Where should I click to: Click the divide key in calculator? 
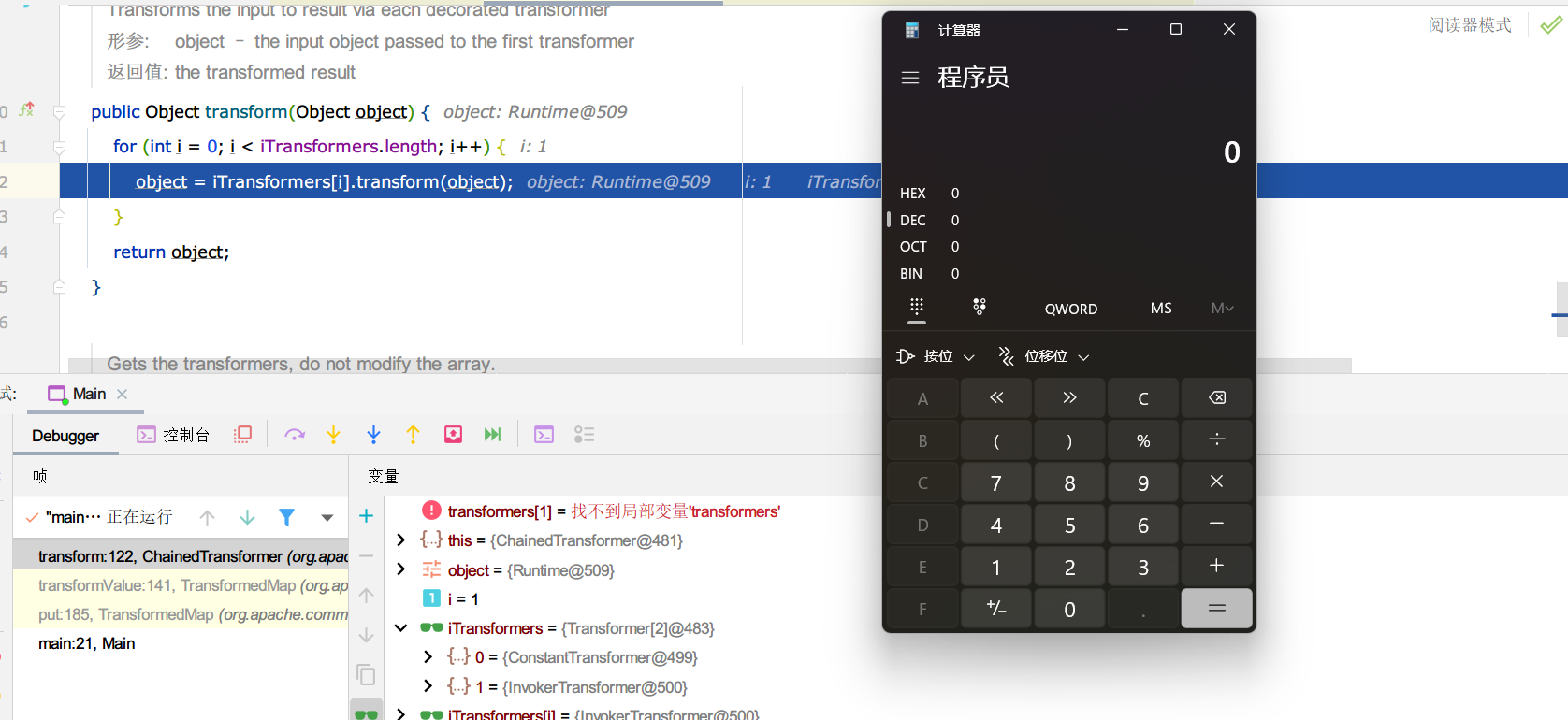click(x=1216, y=439)
